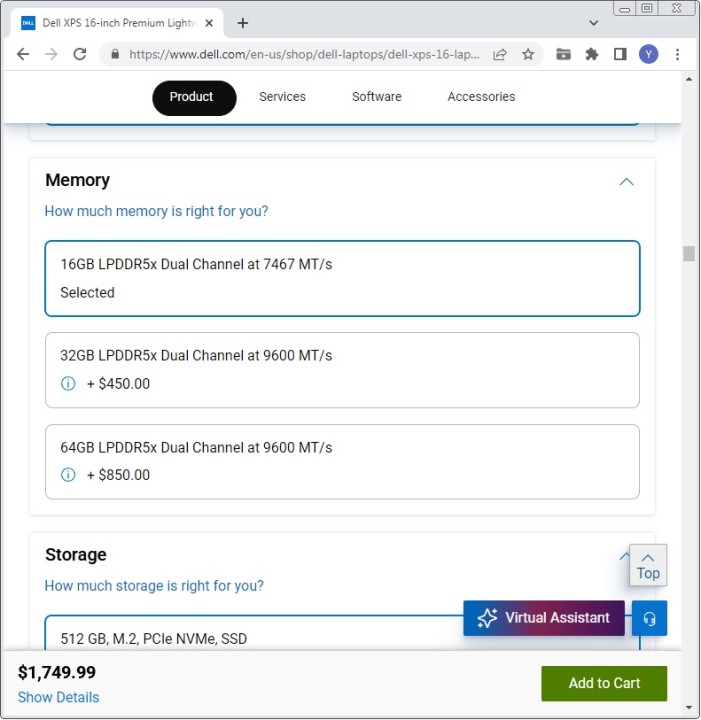Select 16GB LPDDR5x 7467 MT/s memory

click(342, 278)
